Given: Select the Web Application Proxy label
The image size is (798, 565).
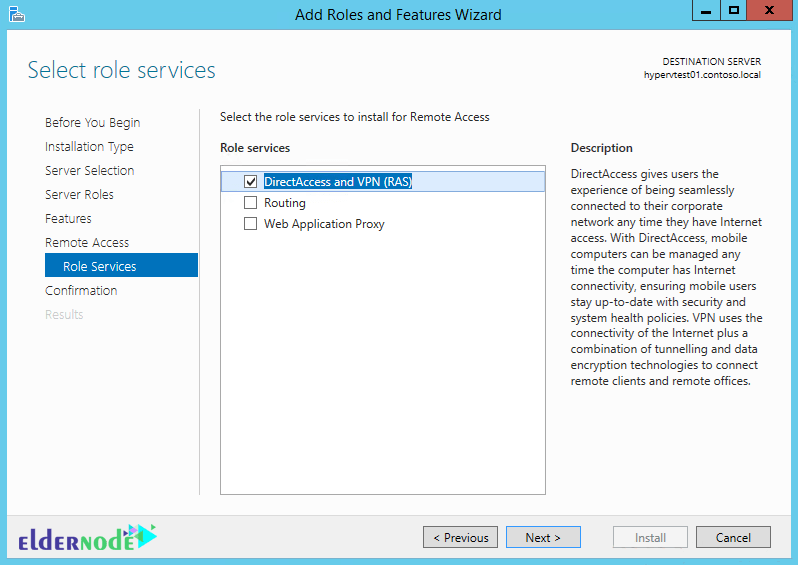Looking at the screenshot, I should click(x=324, y=224).
